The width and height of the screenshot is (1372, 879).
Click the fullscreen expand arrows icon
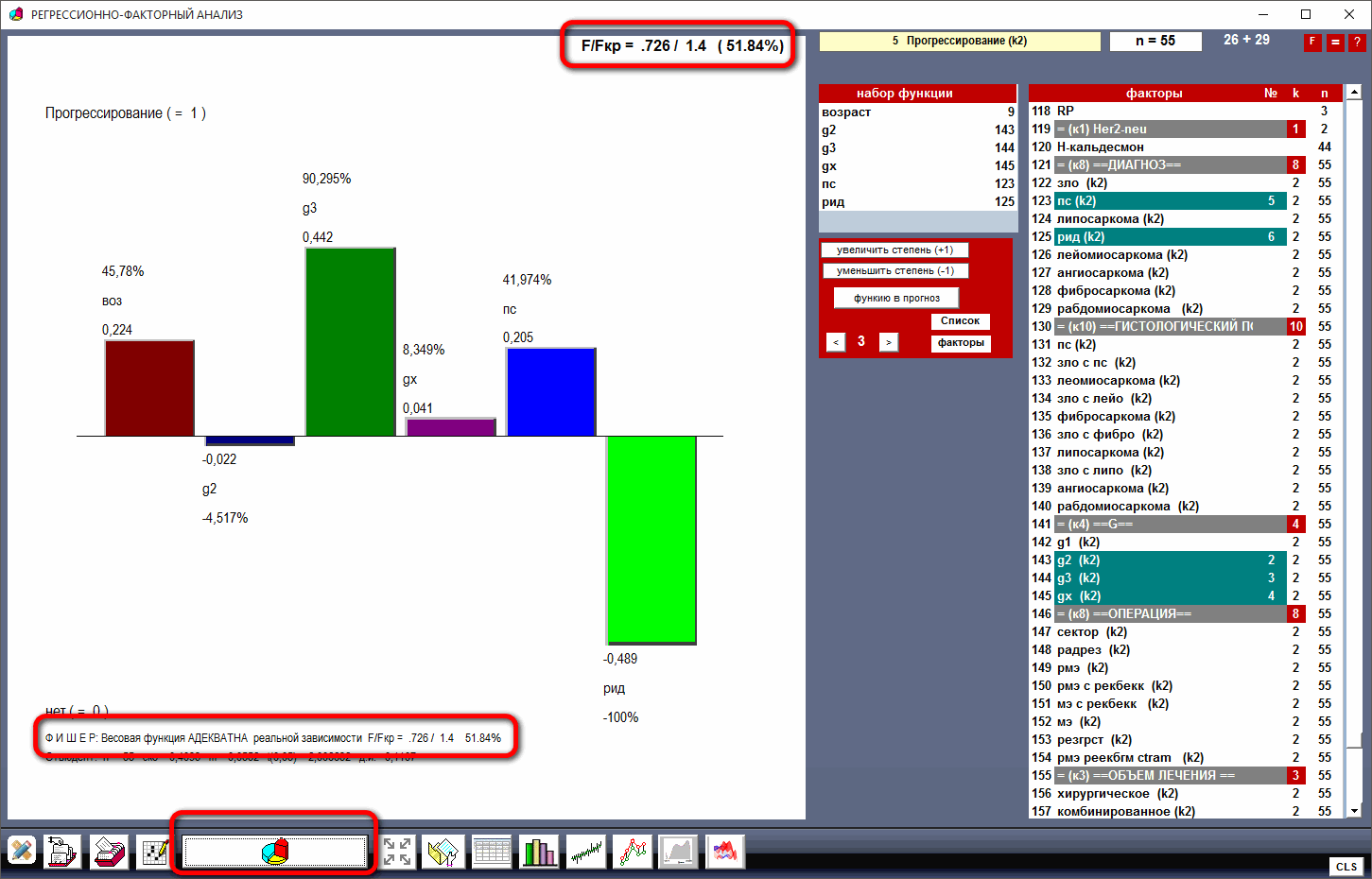point(397,852)
